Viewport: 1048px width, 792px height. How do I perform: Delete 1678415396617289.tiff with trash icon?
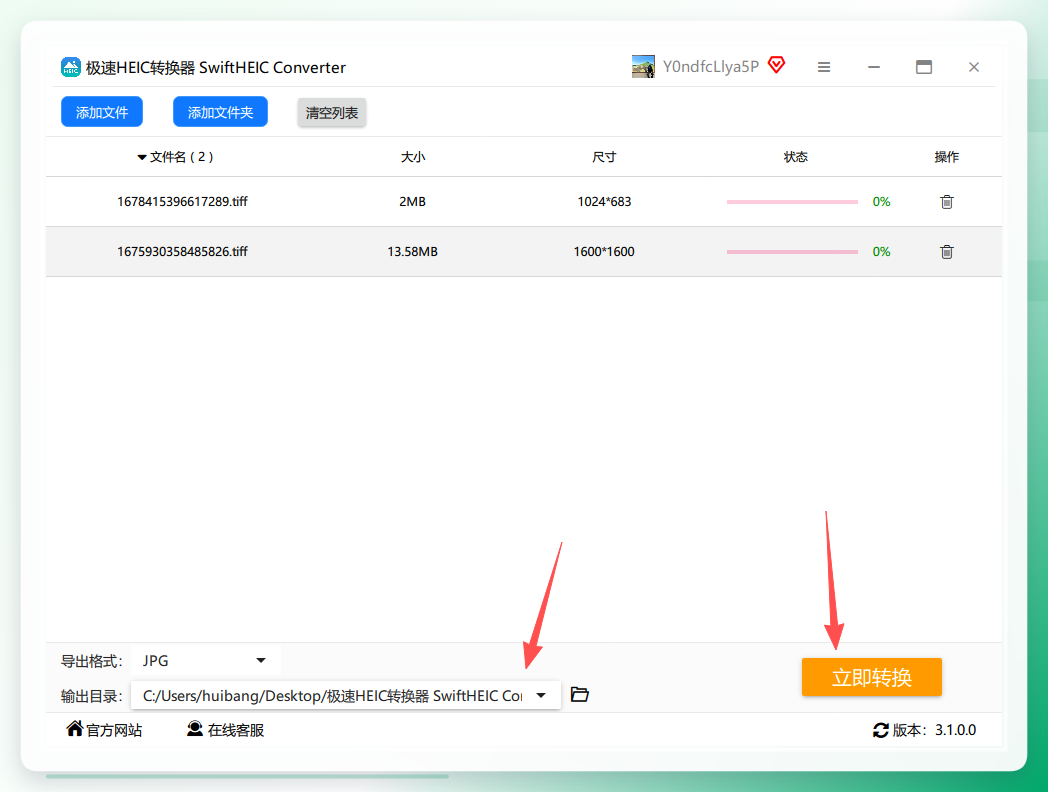click(946, 202)
